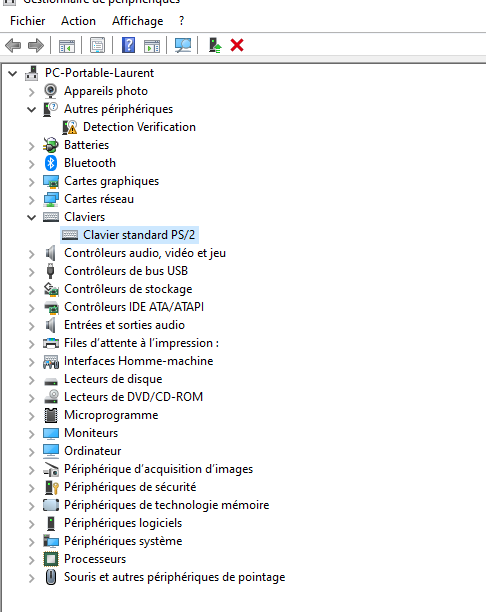Select the Detection Verification device

coord(139,127)
